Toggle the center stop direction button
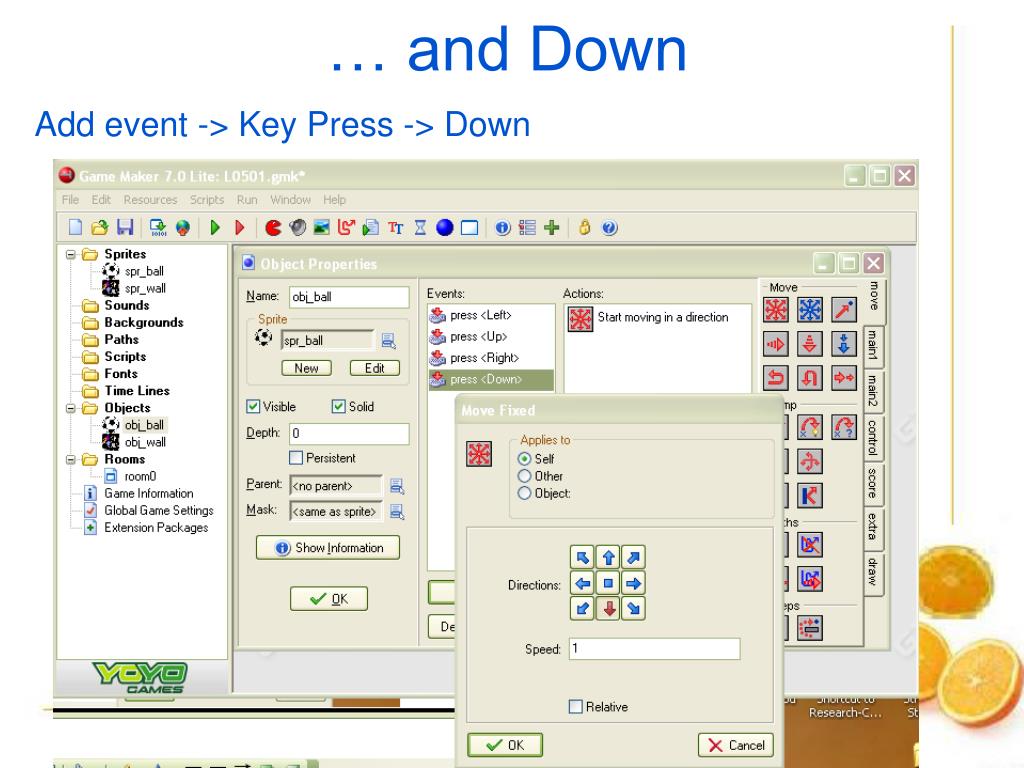 [608, 583]
